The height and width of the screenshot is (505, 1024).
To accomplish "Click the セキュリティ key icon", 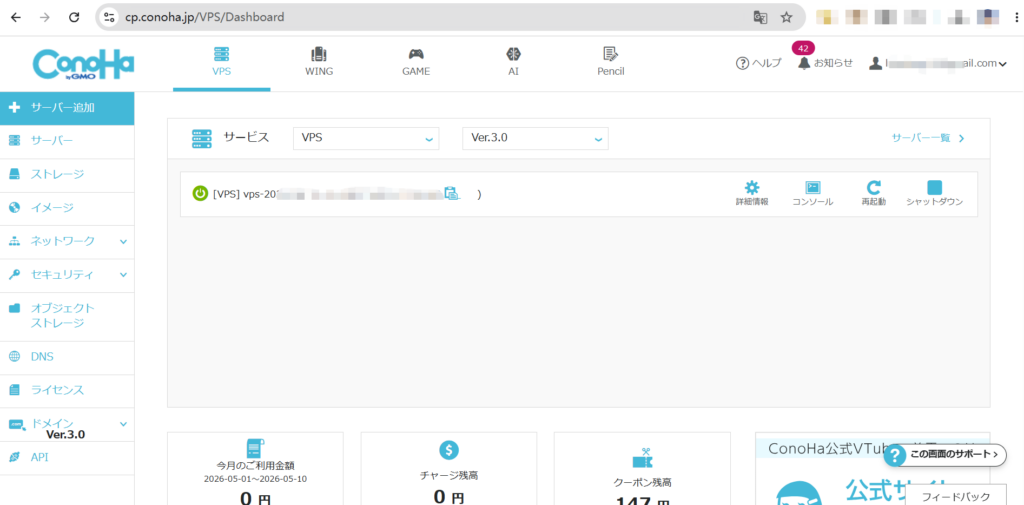I will coord(14,275).
